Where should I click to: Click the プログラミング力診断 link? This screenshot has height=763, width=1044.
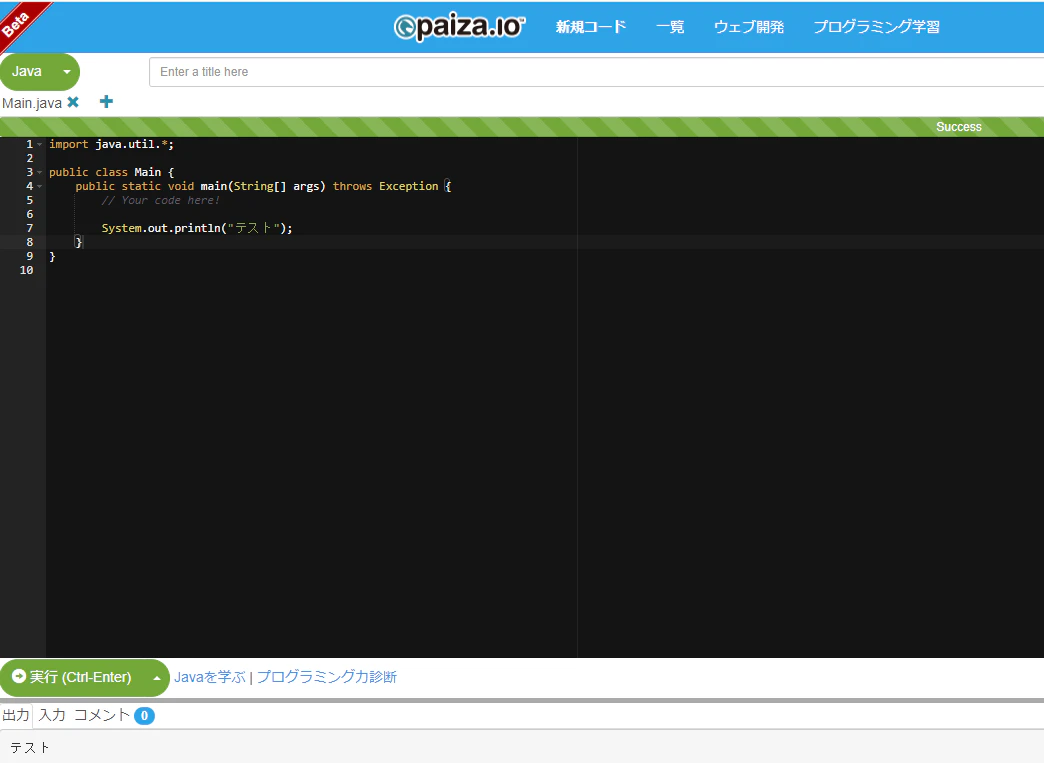pyautogui.click(x=326, y=677)
